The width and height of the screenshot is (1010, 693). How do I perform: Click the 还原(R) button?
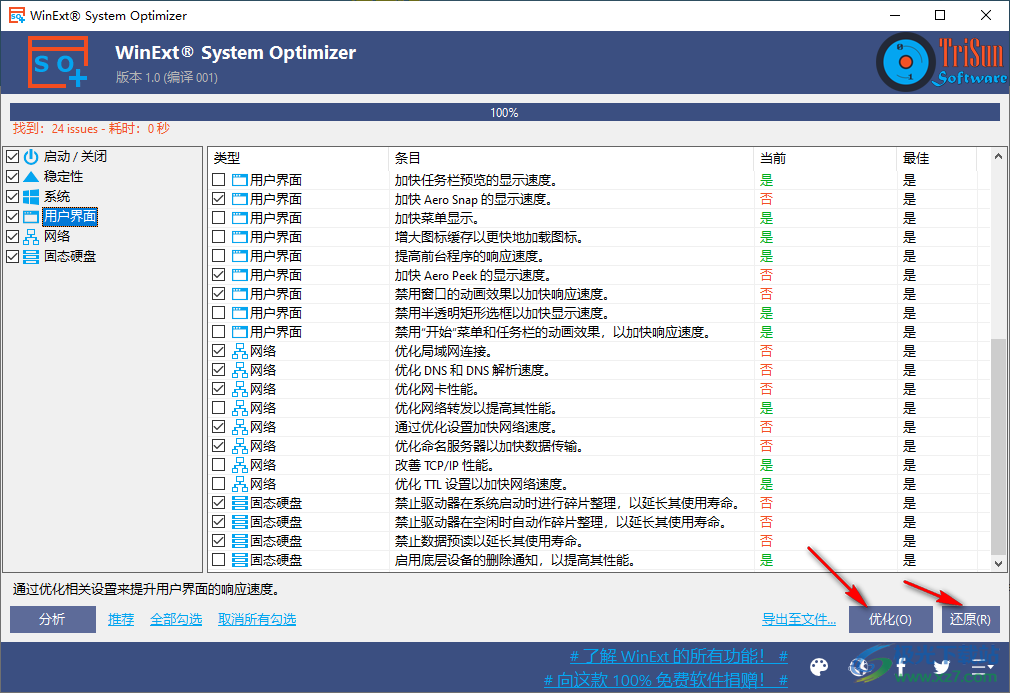tap(969, 619)
